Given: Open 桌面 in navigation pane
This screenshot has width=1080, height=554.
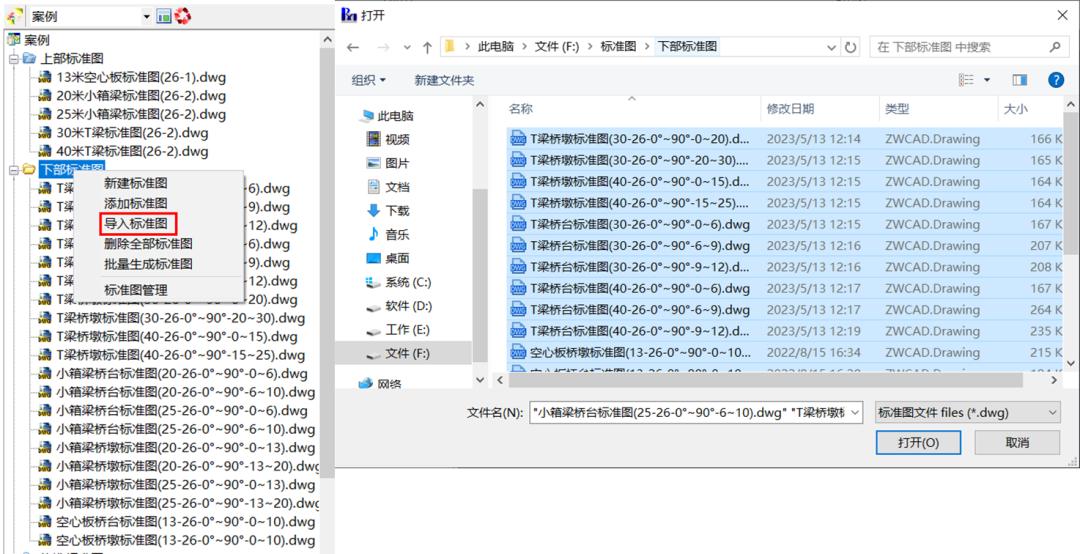Looking at the screenshot, I should coord(398,258).
